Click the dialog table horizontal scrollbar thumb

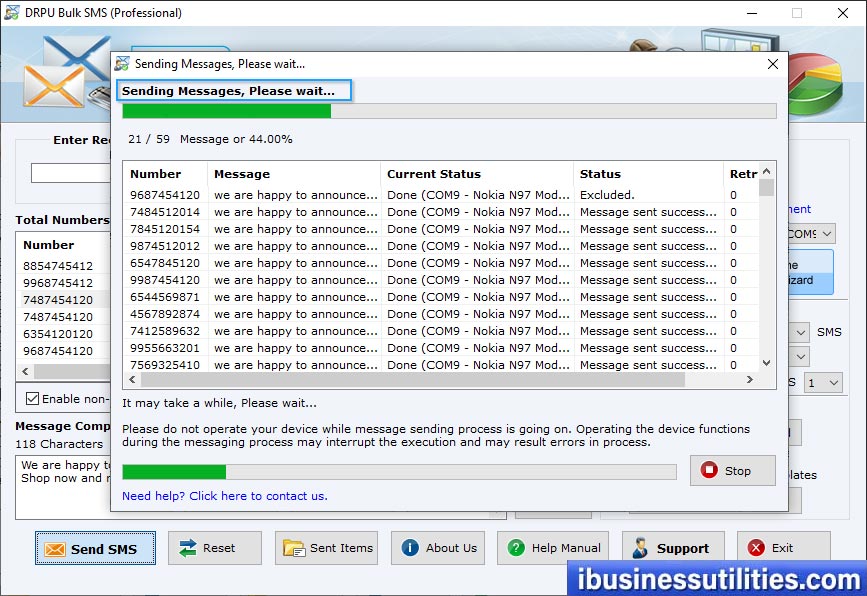[412, 379]
